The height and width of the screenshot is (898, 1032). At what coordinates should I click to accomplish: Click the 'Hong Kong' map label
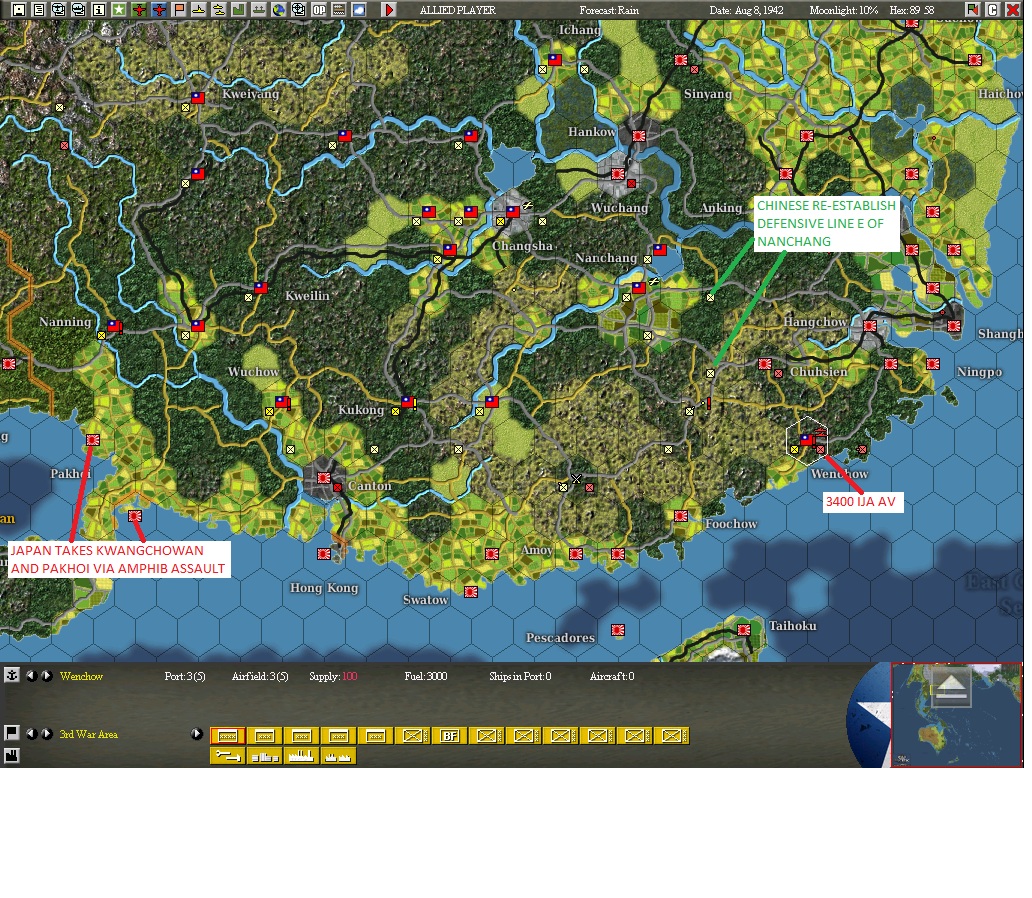point(324,588)
